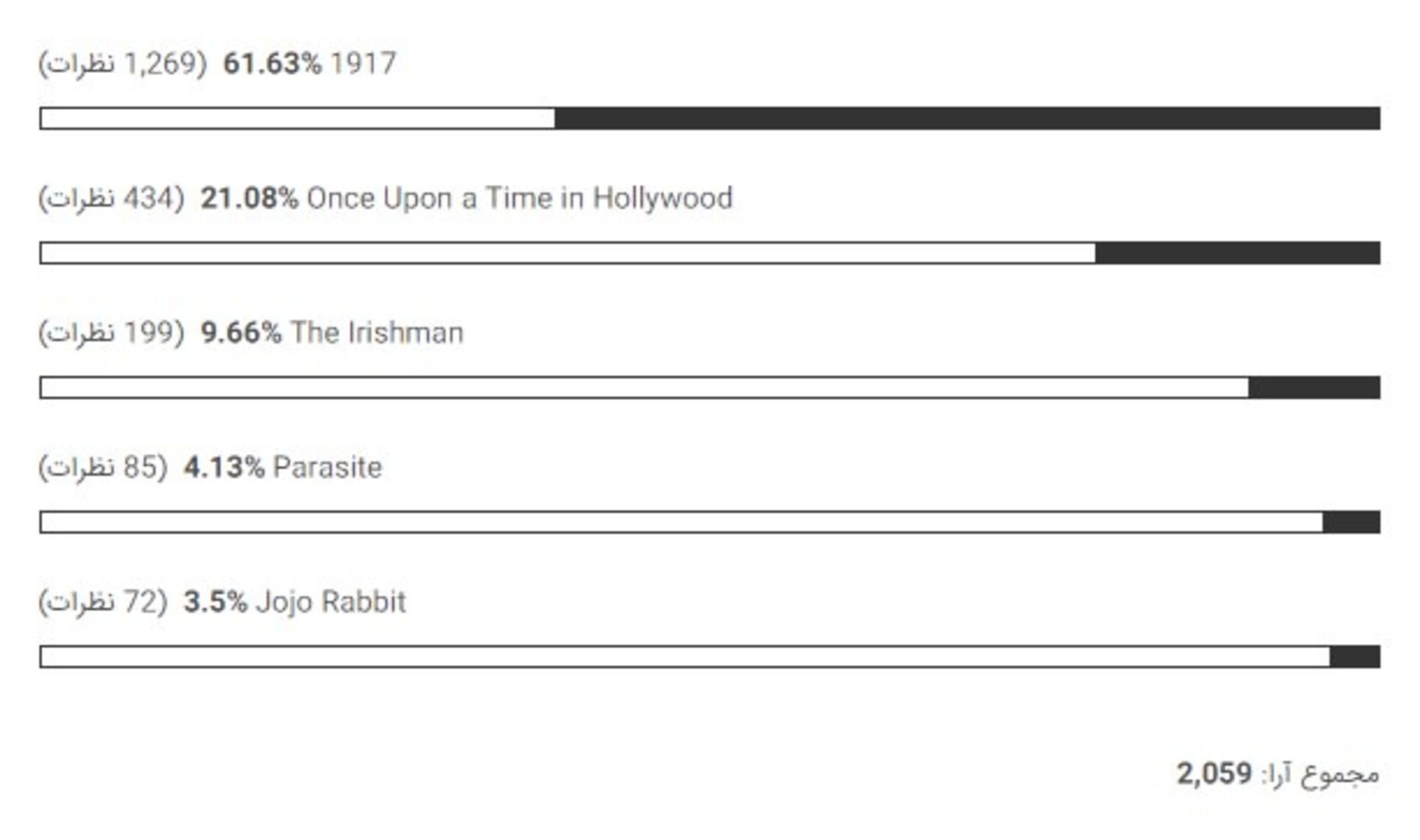Click the 9.66% percentage text
Screen dimensions: 1420x840
241,333
